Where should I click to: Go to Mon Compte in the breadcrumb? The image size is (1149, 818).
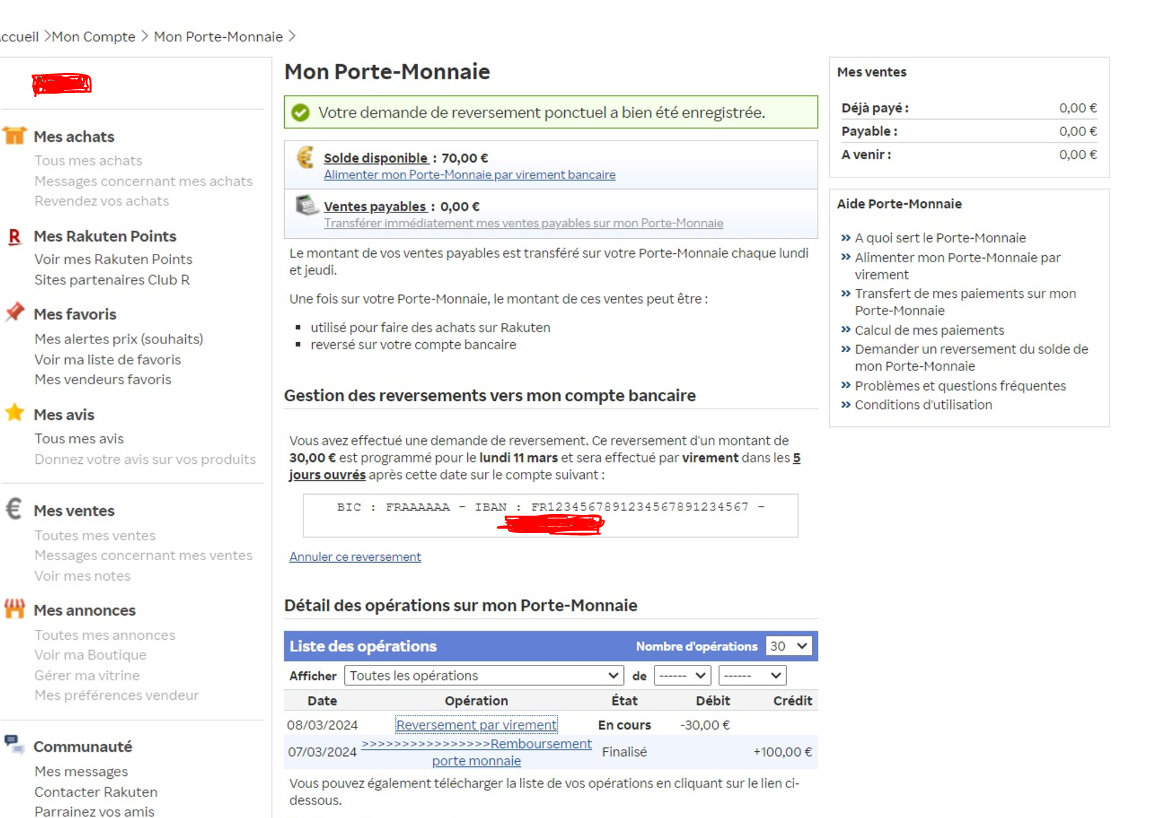pyautogui.click(x=93, y=37)
